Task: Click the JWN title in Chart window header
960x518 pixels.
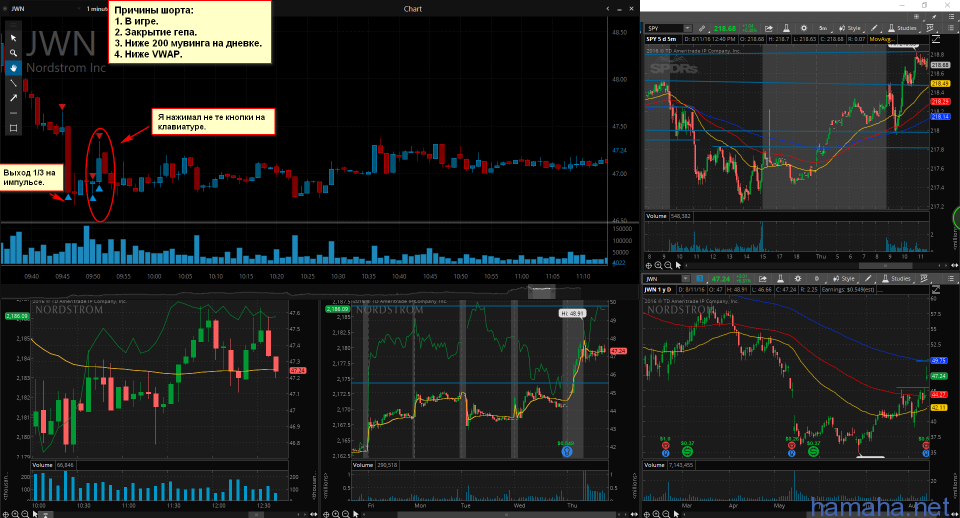Action: click(18, 9)
